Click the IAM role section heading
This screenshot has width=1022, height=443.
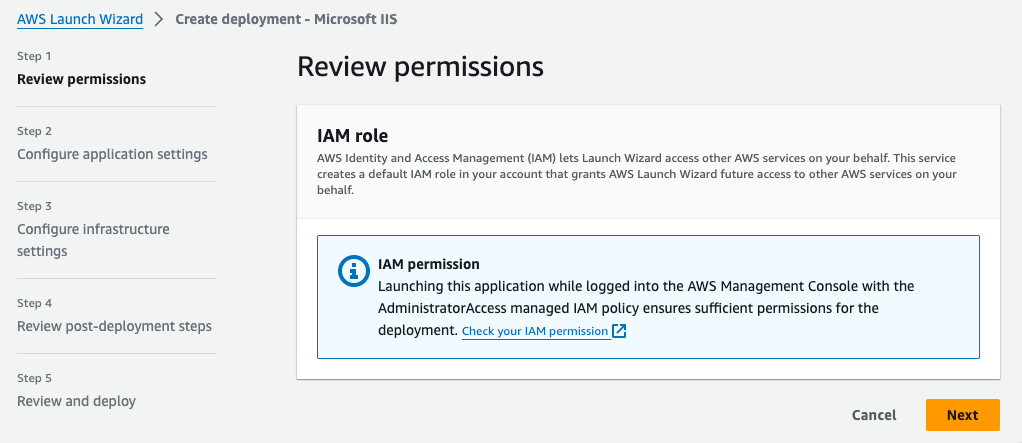pyautogui.click(x=353, y=136)
